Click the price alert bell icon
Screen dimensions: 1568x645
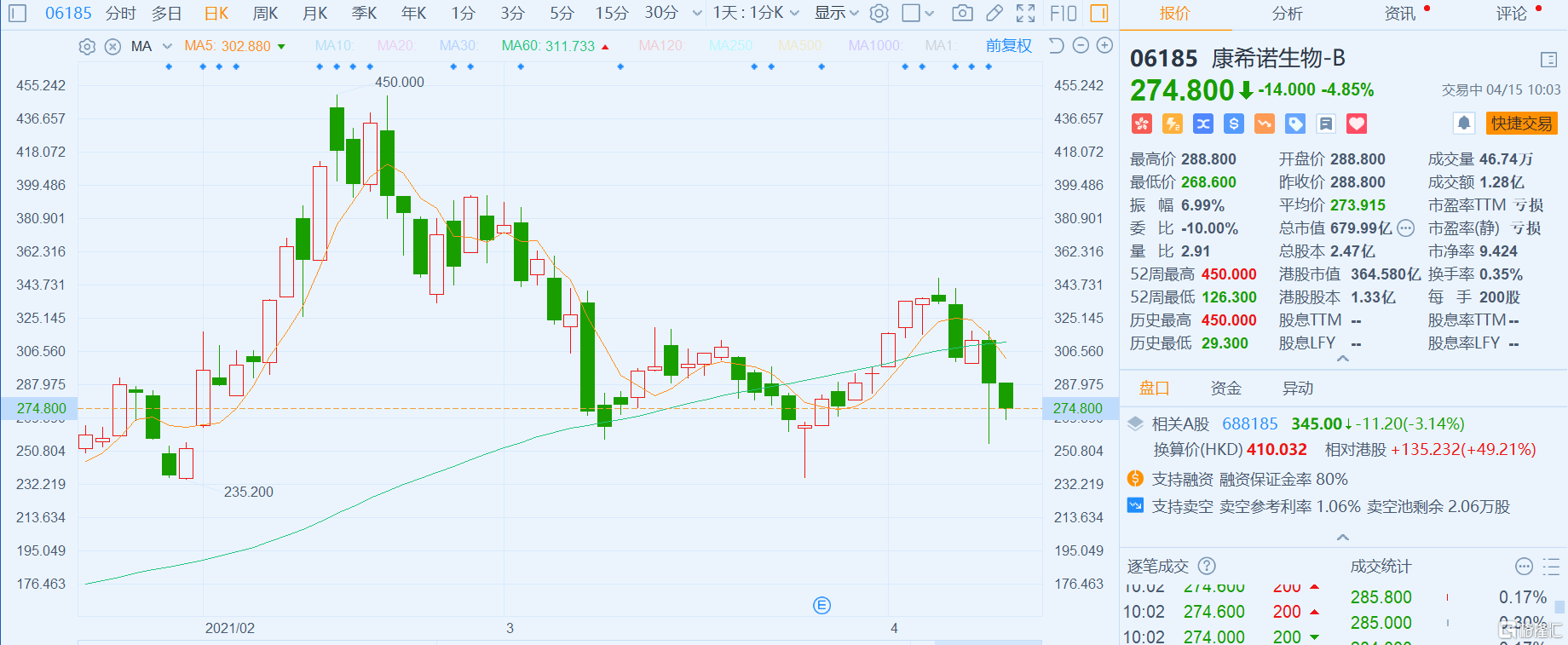[1464, 124]
